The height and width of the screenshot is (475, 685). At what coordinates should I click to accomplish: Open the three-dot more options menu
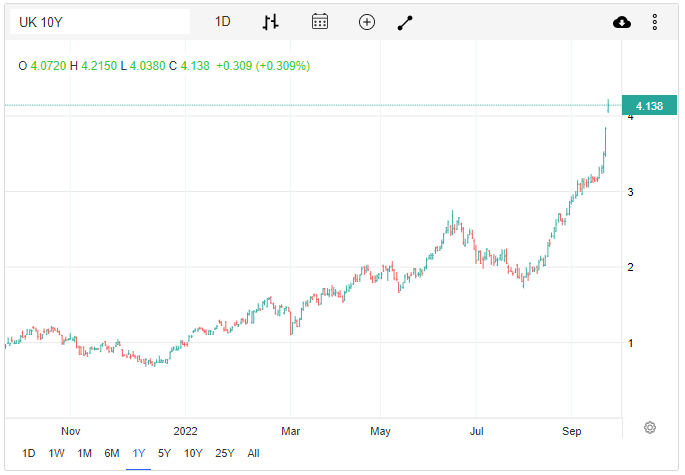[x=655, y=22]
